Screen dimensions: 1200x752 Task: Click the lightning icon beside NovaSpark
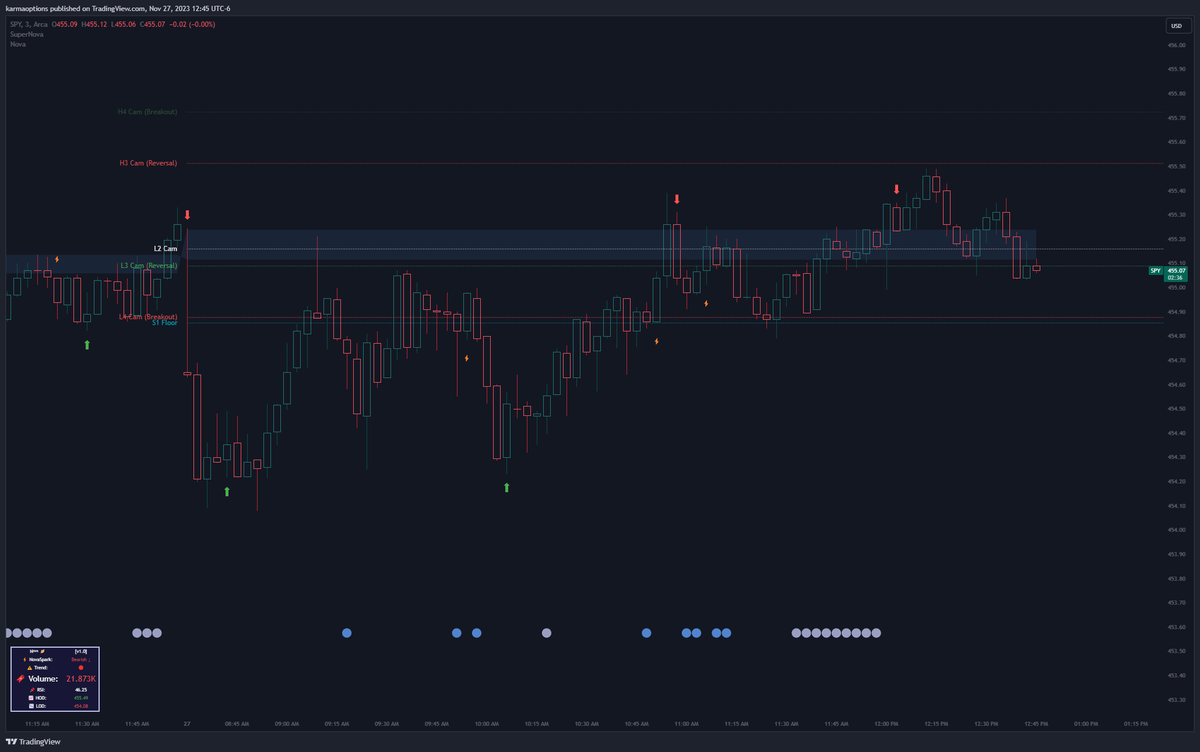click(25, 660)
